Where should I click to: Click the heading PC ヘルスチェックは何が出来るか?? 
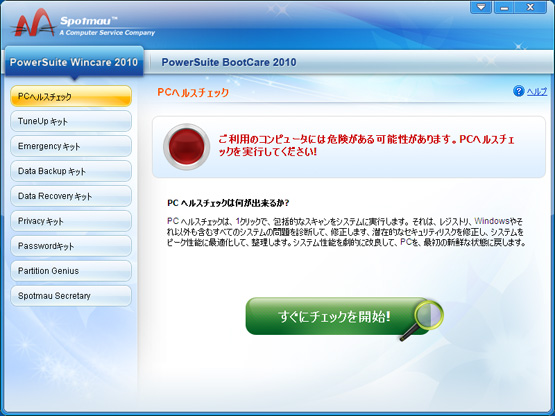[x=228, y=203]
